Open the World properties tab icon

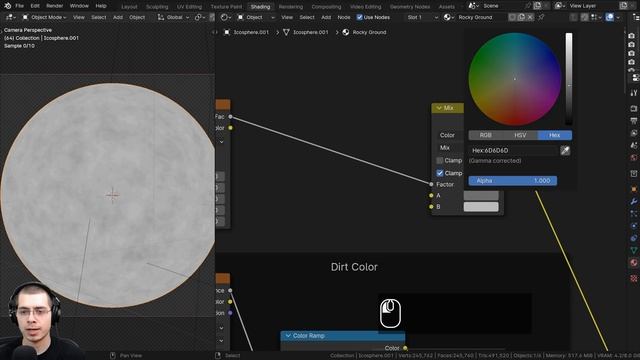point(634,158)
